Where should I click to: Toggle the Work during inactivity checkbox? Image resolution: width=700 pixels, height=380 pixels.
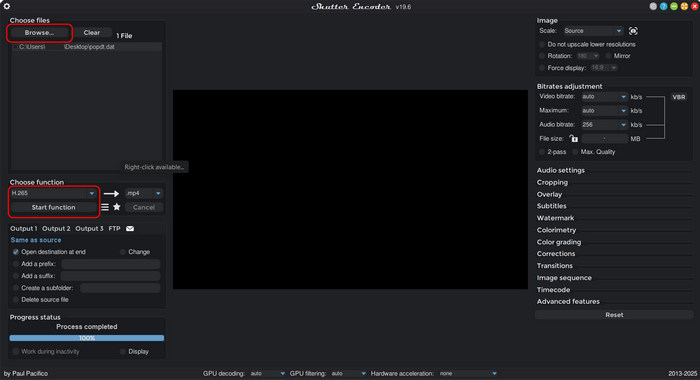click(x=16, y=351)
